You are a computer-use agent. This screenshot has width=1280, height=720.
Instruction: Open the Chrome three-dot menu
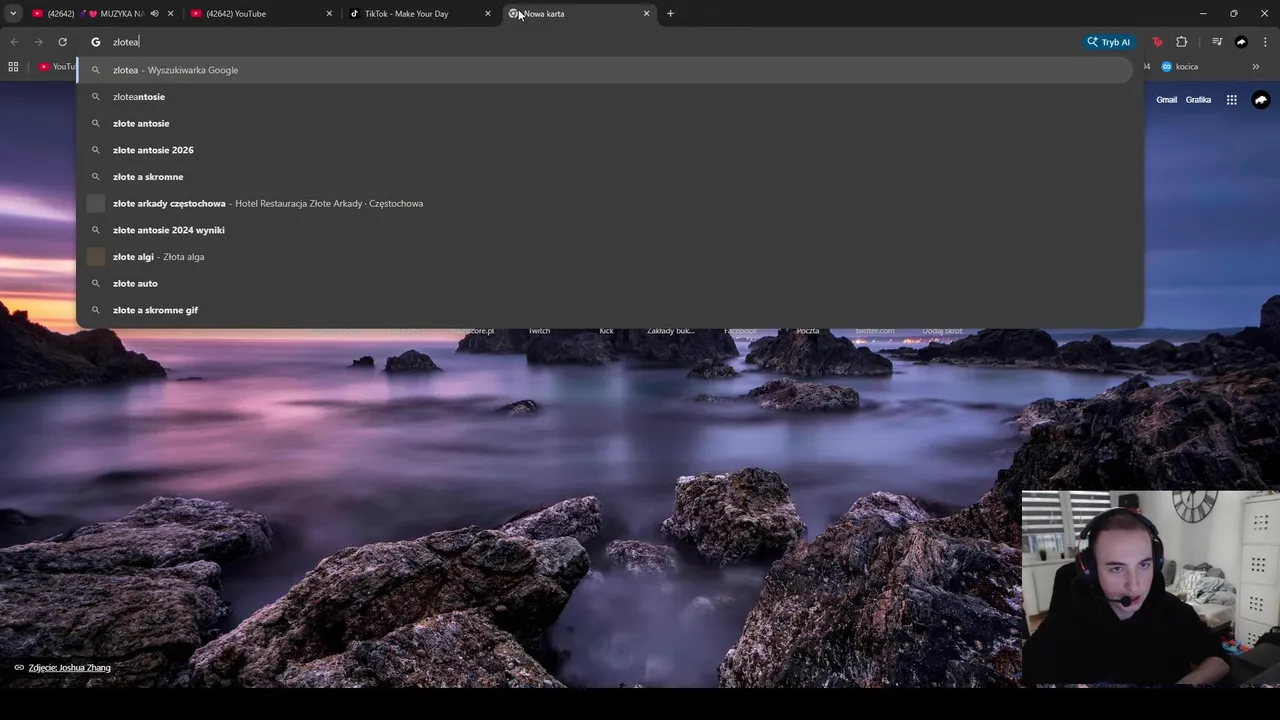1265,42
